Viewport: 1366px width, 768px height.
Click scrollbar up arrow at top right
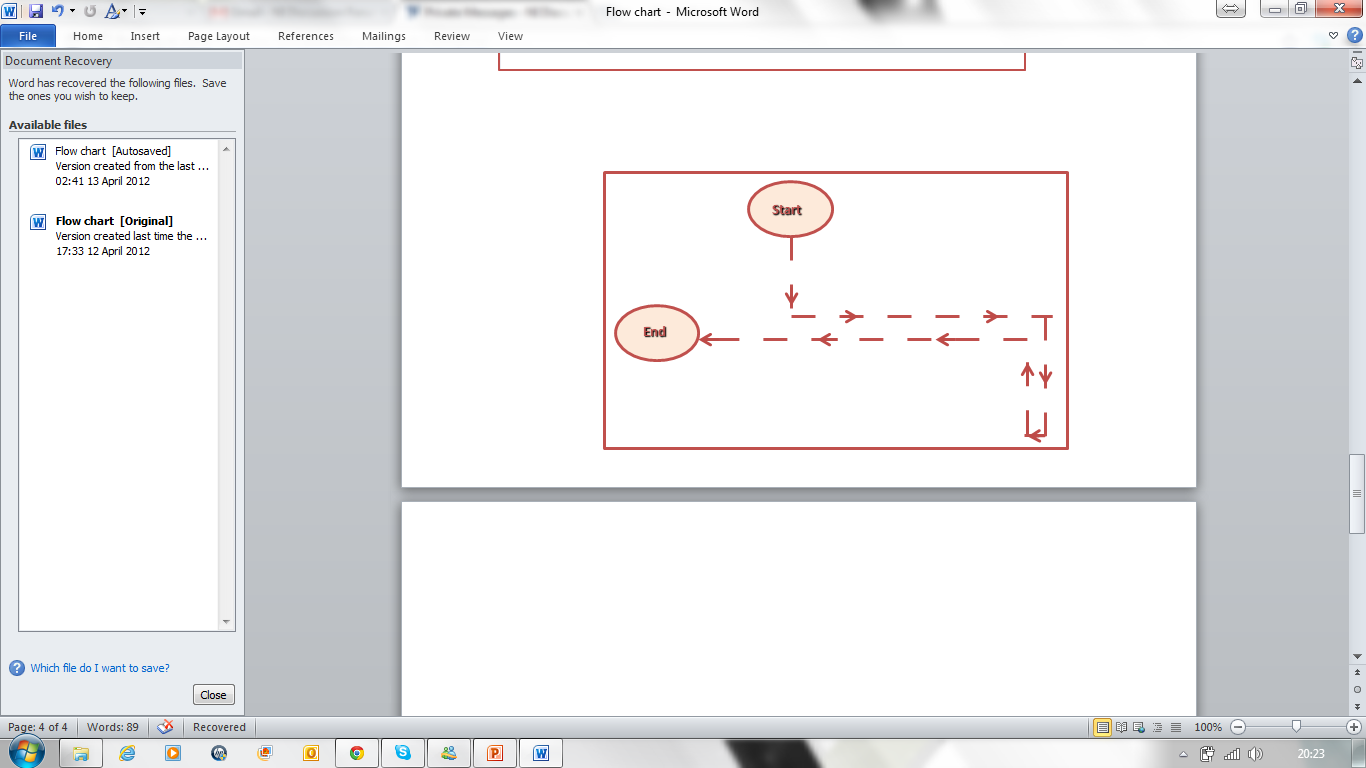click(1357, 79)
